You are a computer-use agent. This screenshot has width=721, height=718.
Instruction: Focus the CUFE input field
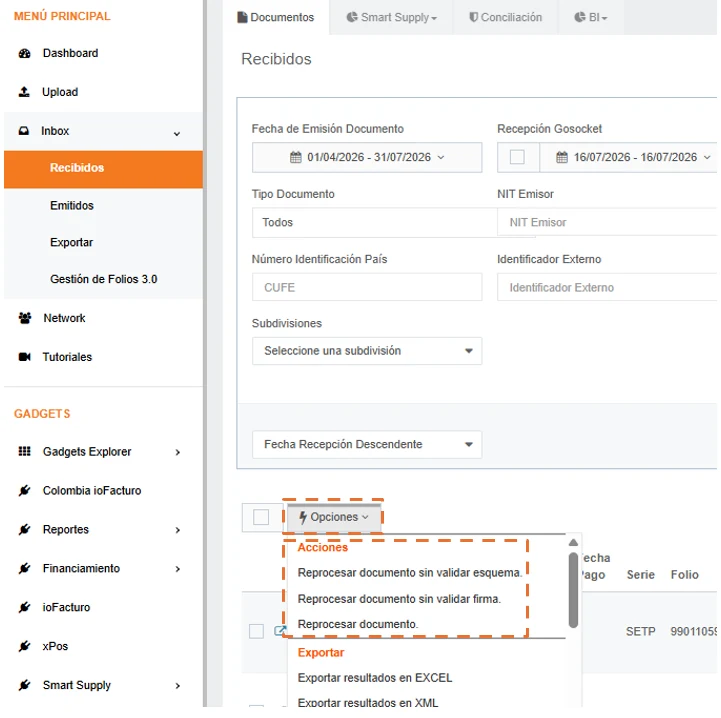click(367, 287)
